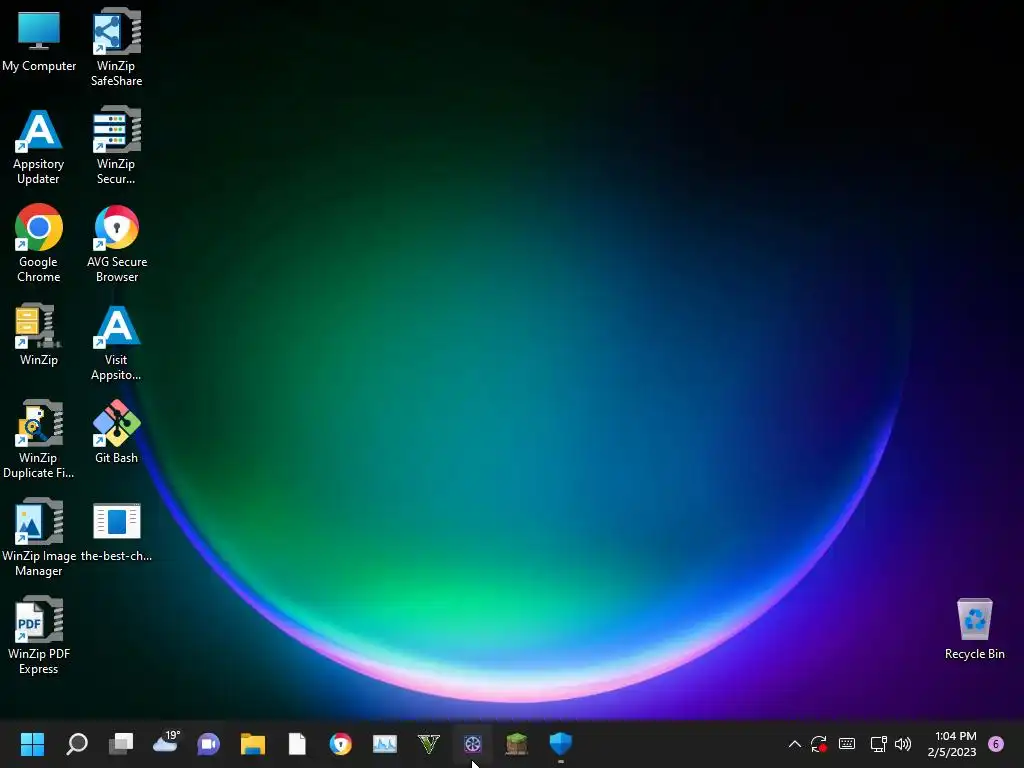The height and width of the screenshot is (768, 1024).
Task: Open network settings from tray monitor icon
Action: coord(878,744)
